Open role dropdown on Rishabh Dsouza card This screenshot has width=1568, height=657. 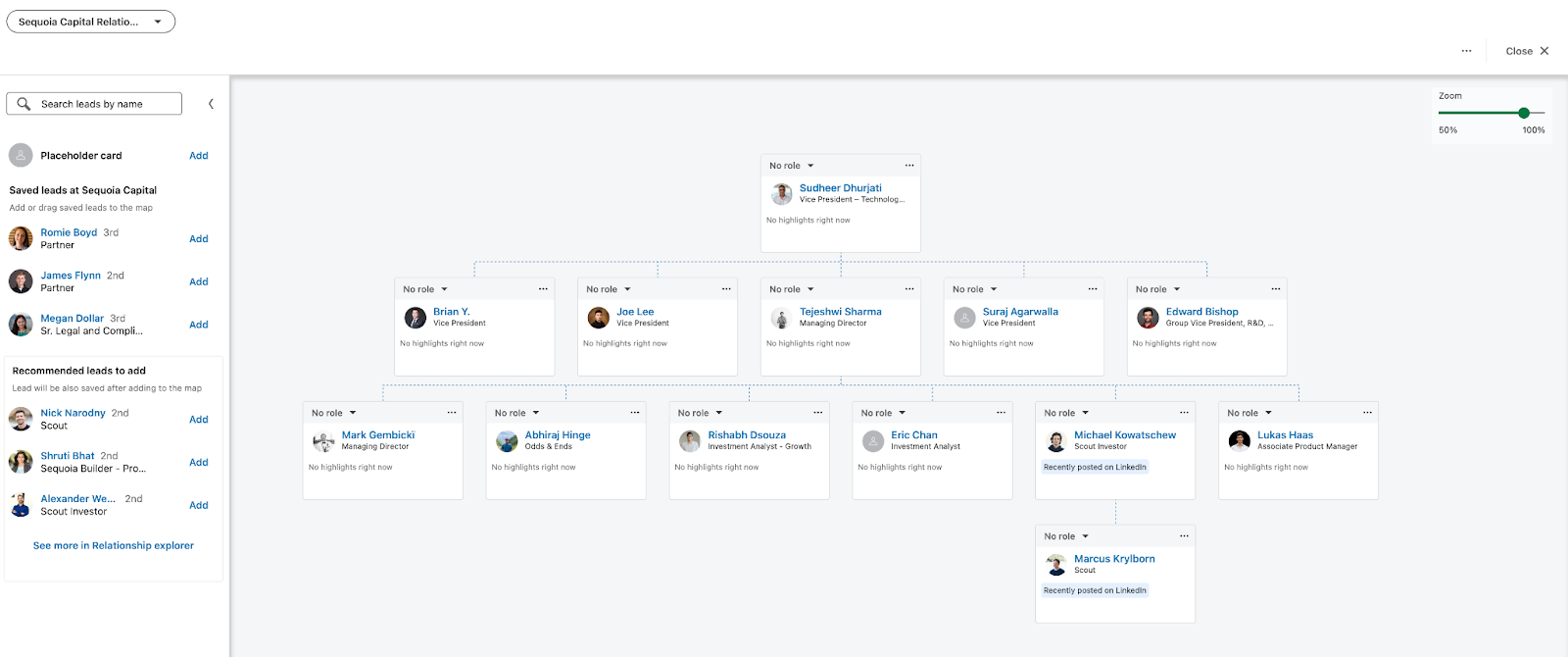point(701,413)
